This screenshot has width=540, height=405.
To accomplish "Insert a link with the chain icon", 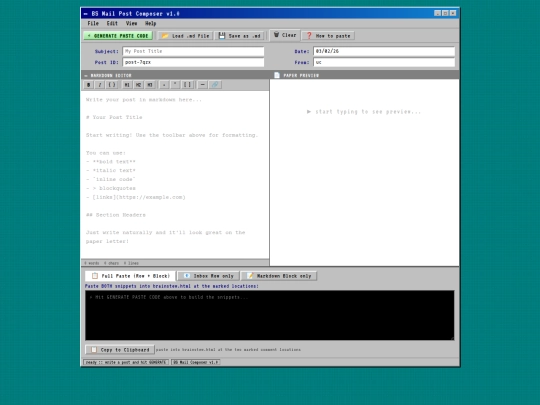I will tap(215, 85).
